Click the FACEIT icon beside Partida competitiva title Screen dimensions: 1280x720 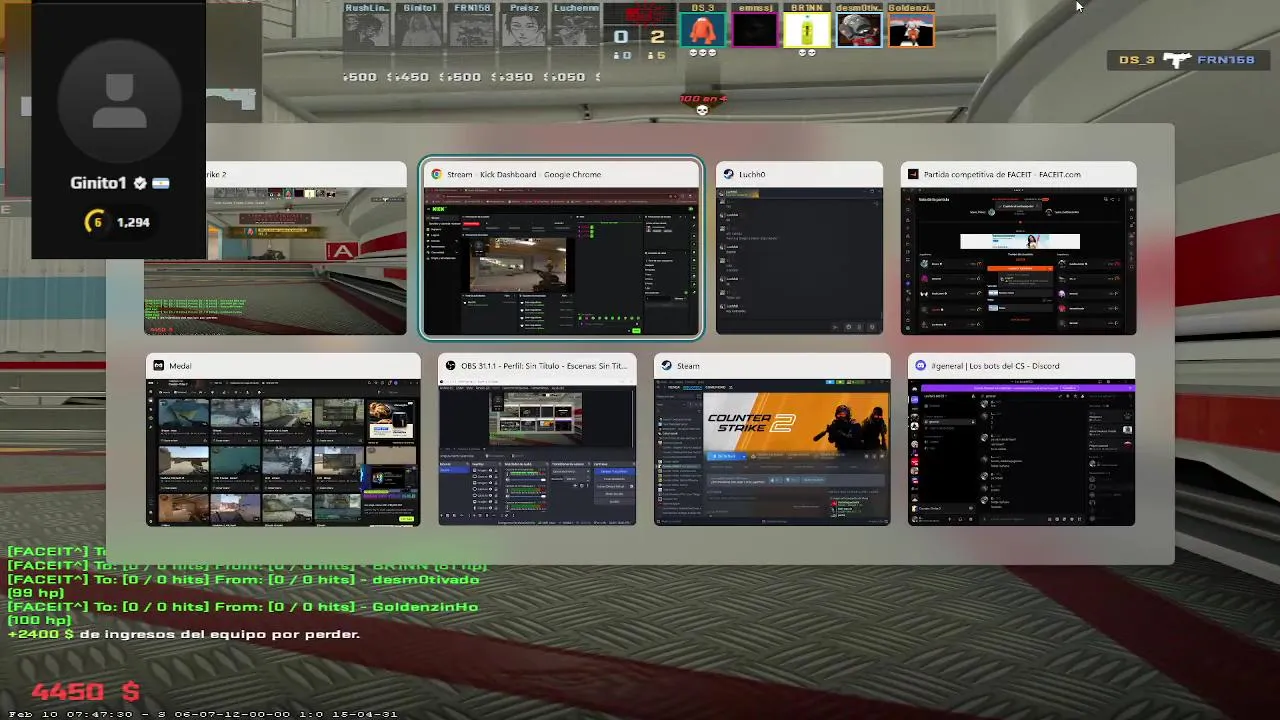[913, 174]
